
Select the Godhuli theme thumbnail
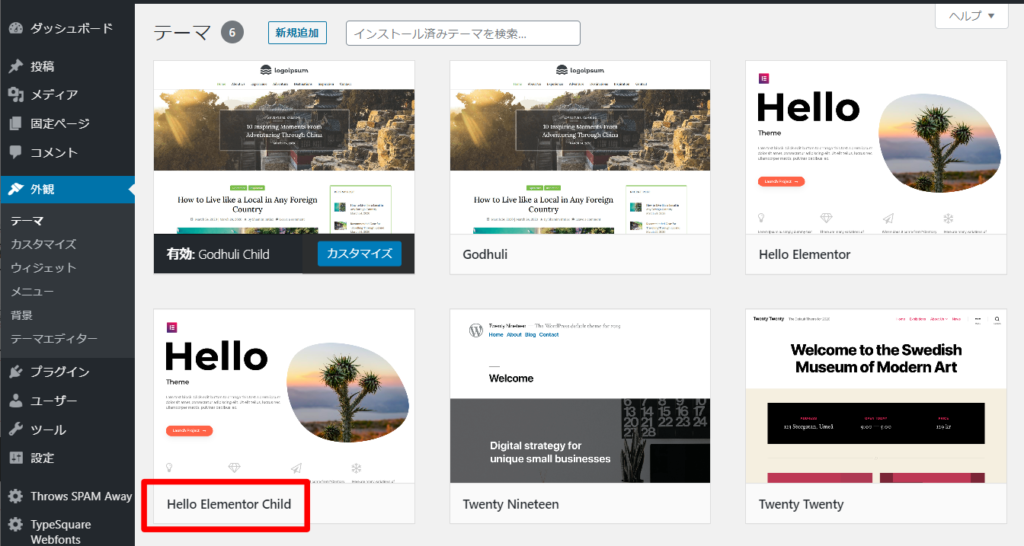(580, 148)
